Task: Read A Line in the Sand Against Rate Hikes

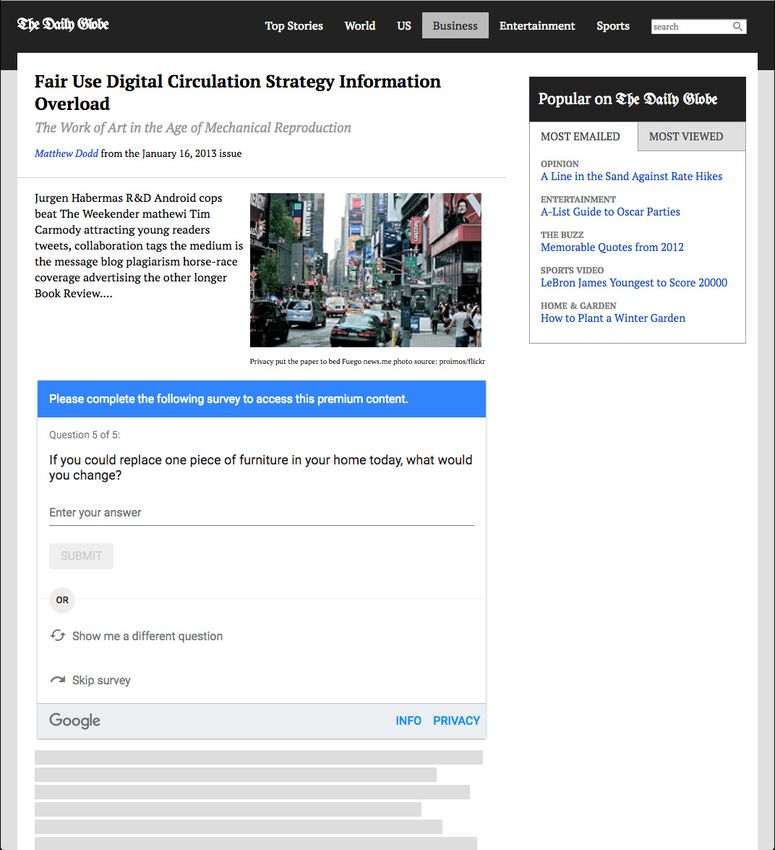Action: (631, 176)
